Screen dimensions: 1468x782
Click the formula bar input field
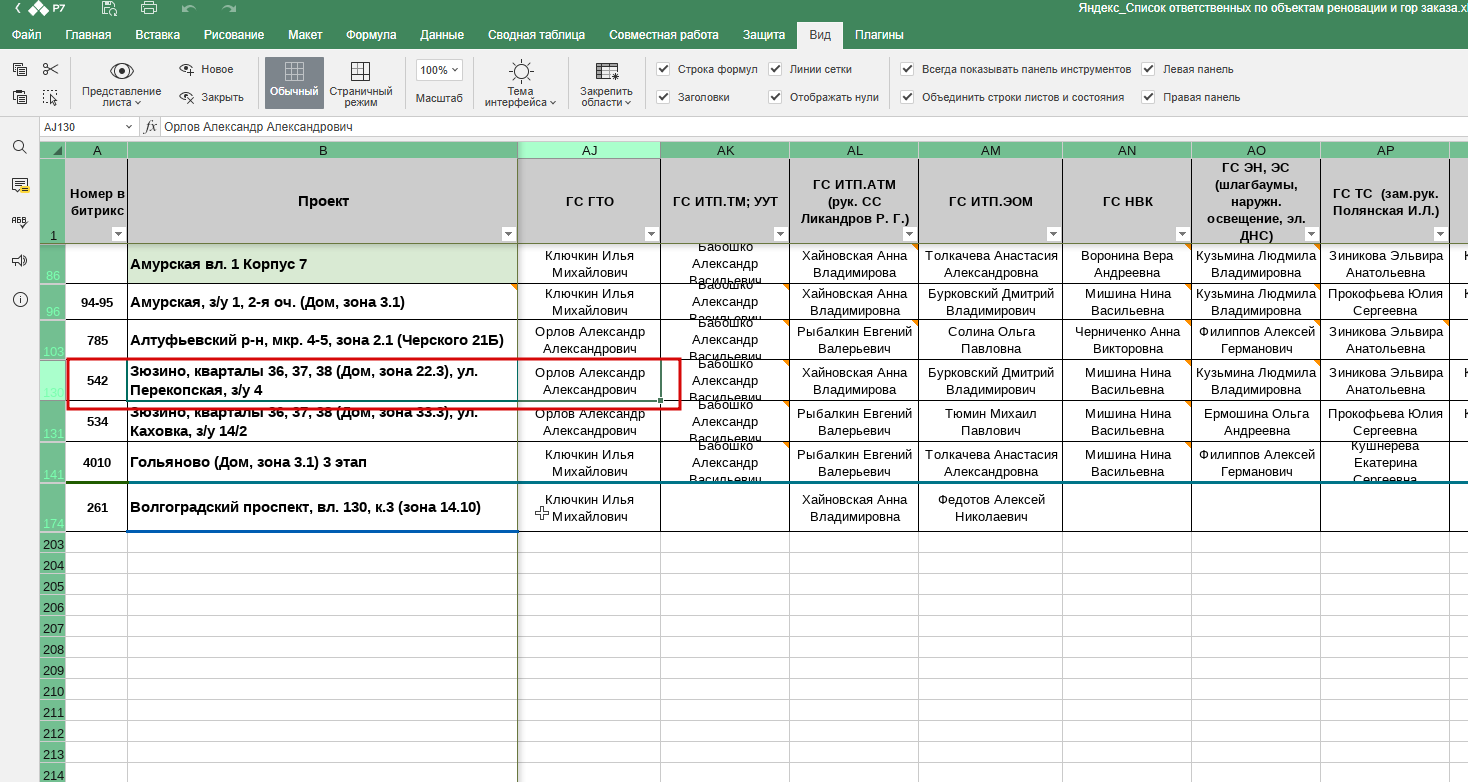tap(812, 127)
